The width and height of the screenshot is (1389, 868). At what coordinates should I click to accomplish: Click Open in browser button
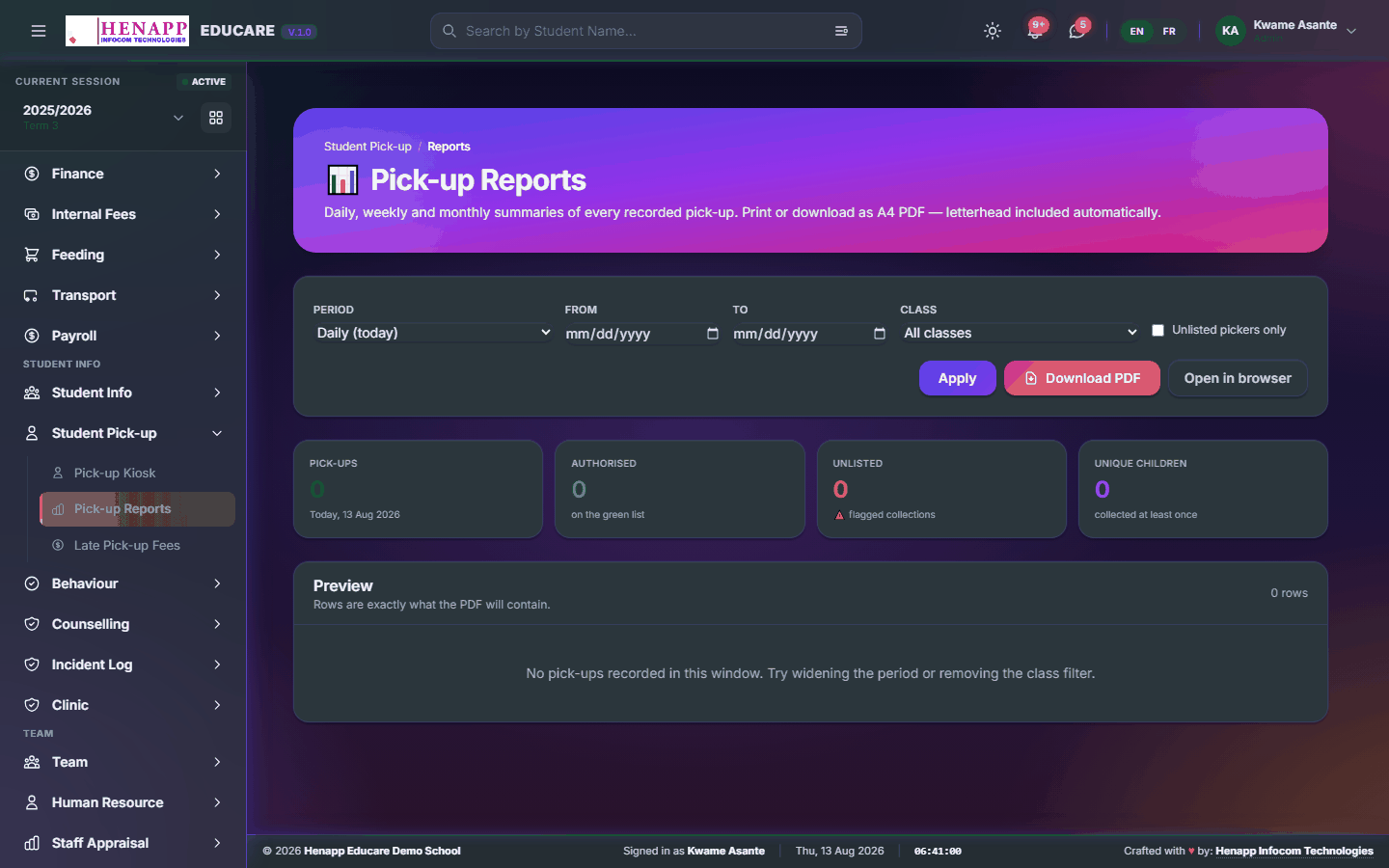pyautogui.click(x=1238, y=378)
